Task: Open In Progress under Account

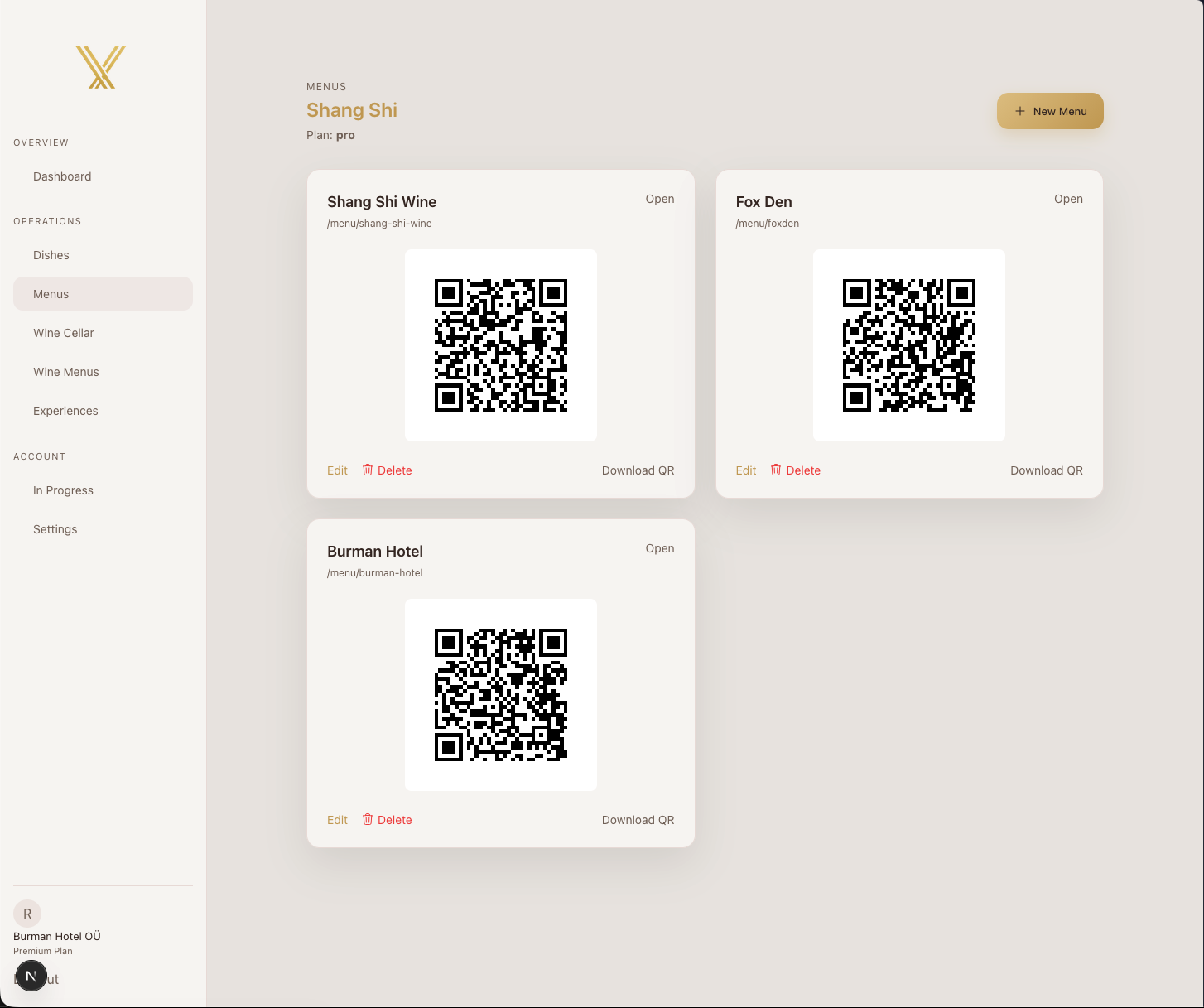Action: click(x=103, y=490)
